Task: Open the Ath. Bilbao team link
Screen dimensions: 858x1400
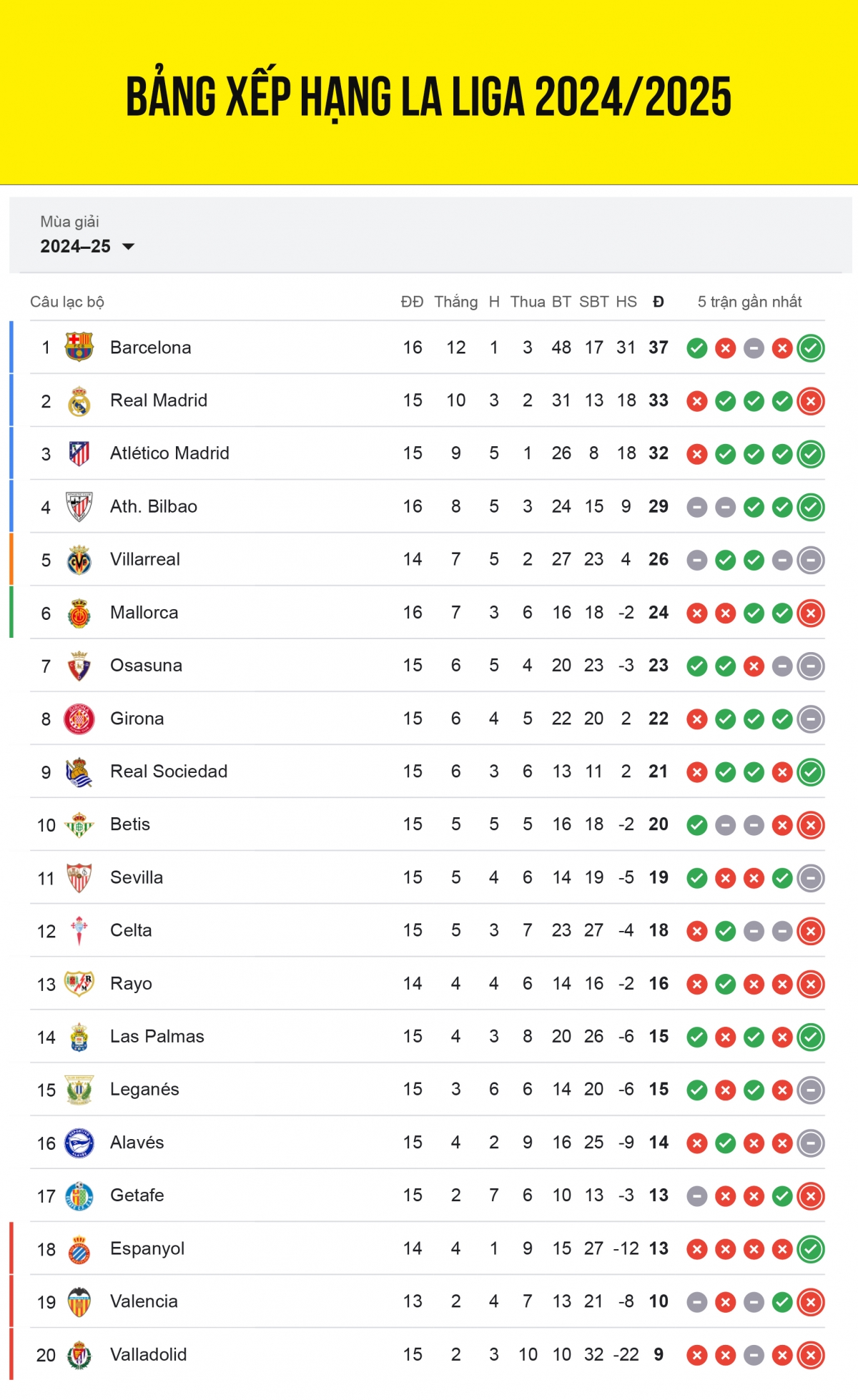Action: [x=154, y=506]
